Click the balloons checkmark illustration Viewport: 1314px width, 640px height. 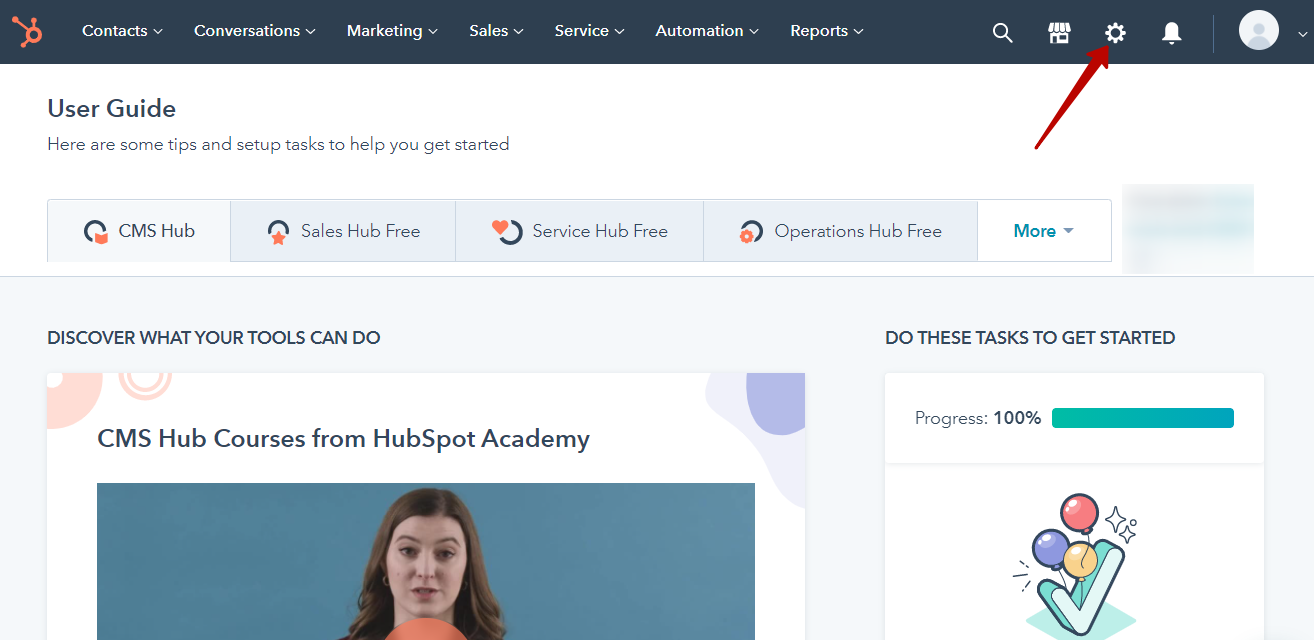[x=1075, y=566]
